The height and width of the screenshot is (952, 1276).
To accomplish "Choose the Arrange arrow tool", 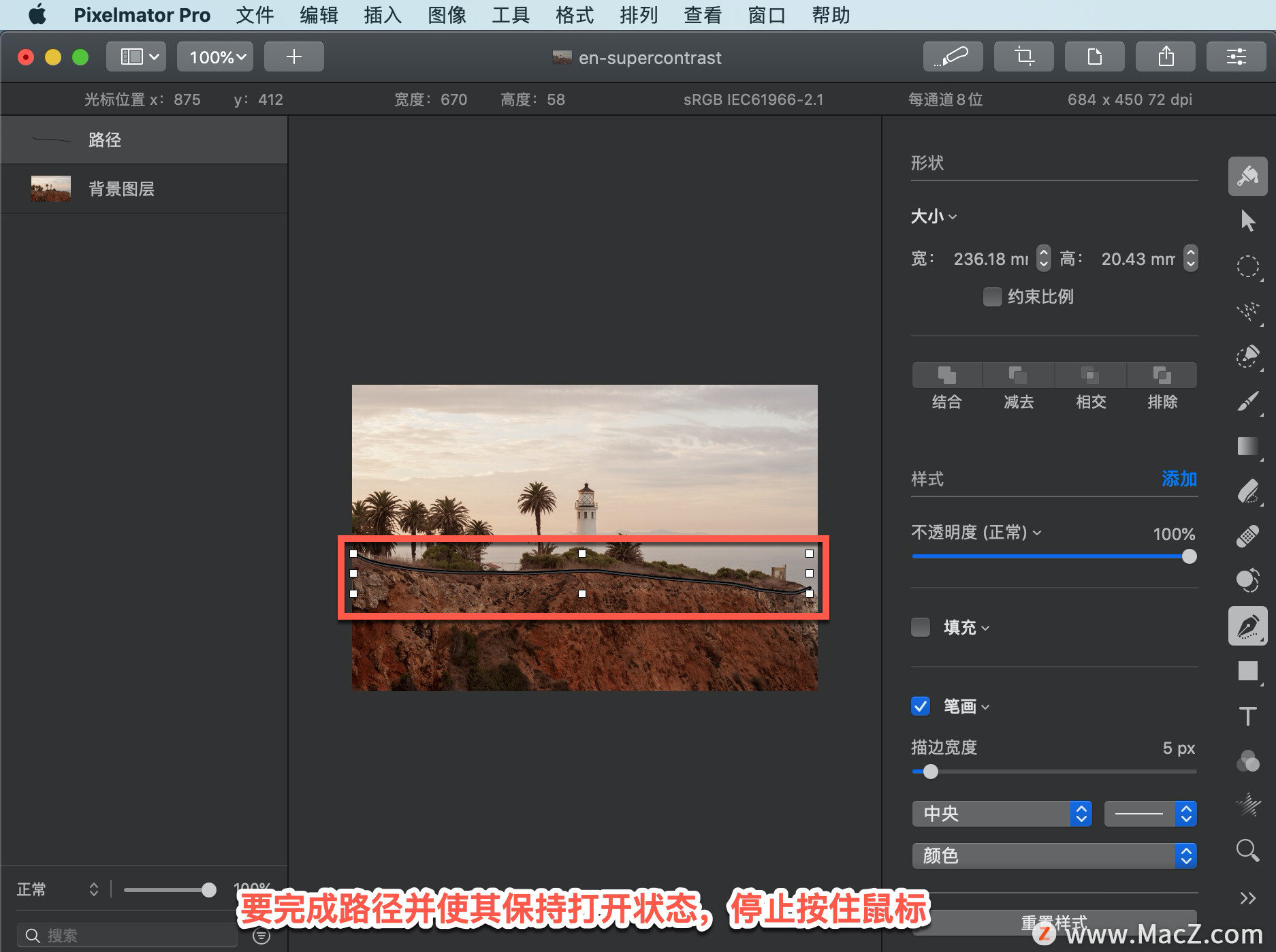I will (x=1247, y=221).
